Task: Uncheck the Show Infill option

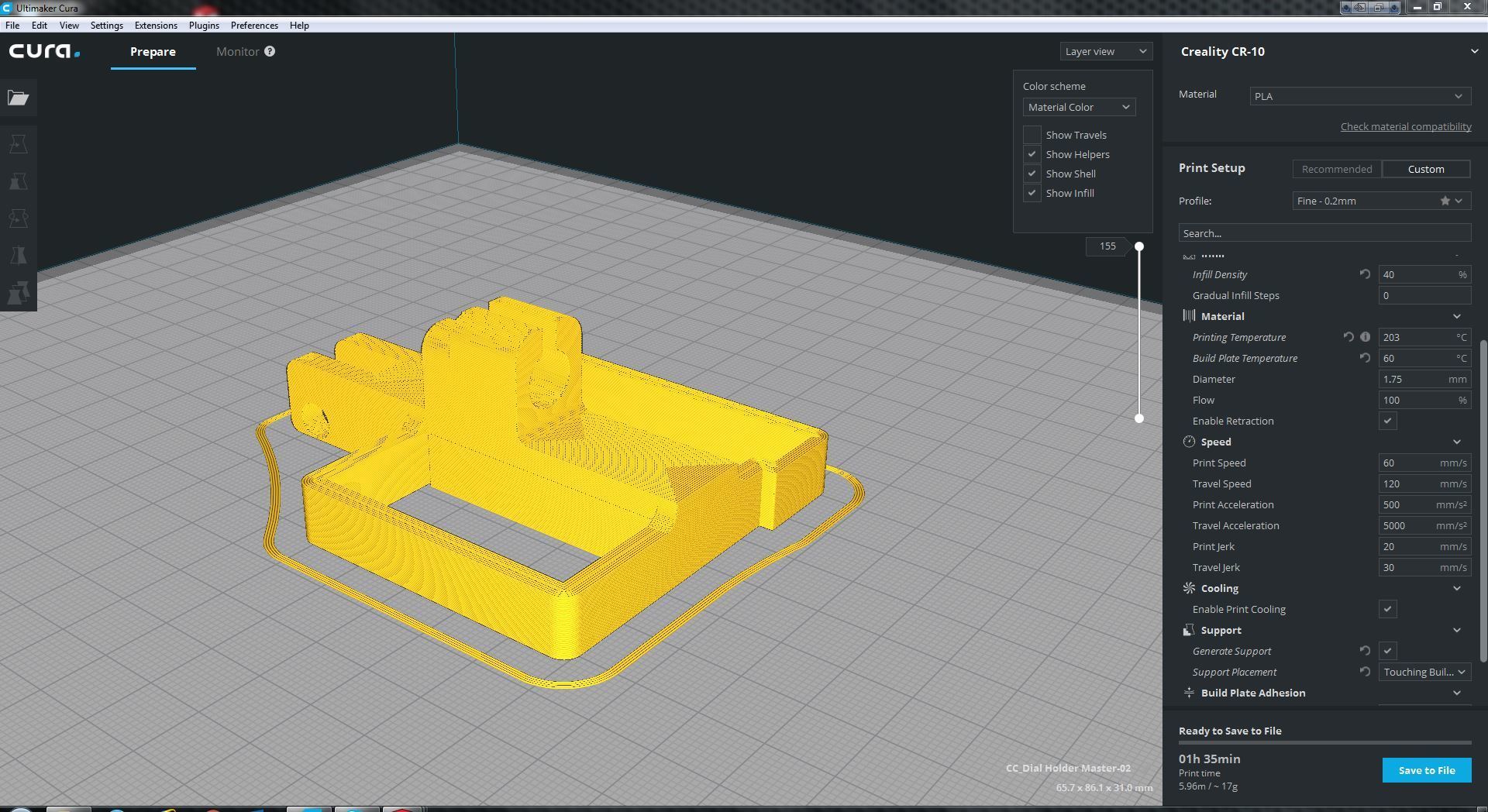Action: click(1032, 193)
